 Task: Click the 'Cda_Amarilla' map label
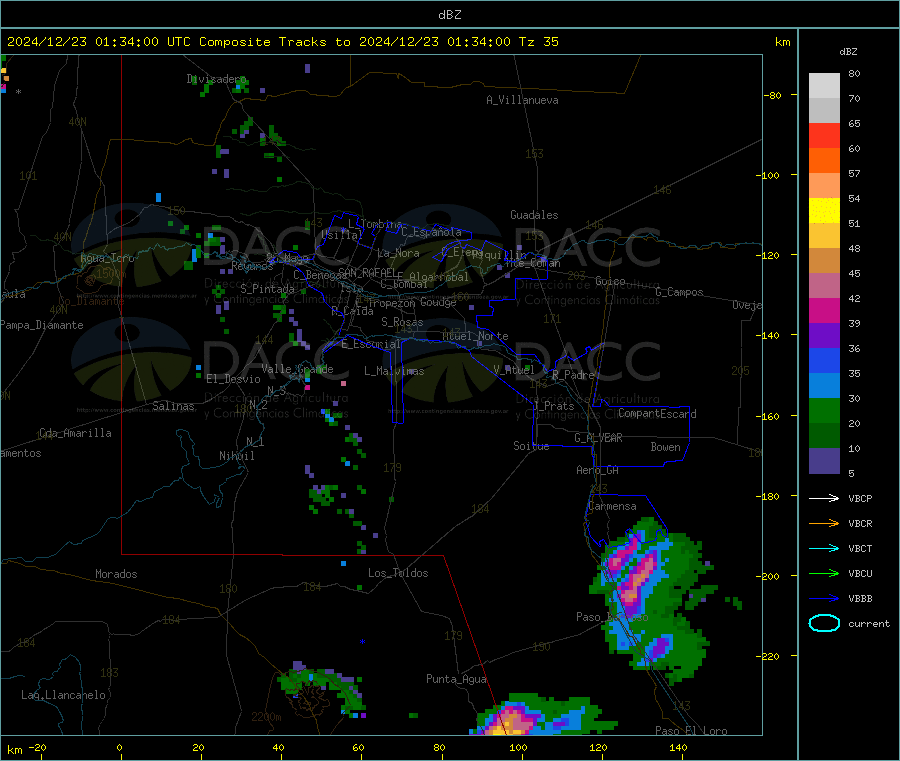[75, 433]
